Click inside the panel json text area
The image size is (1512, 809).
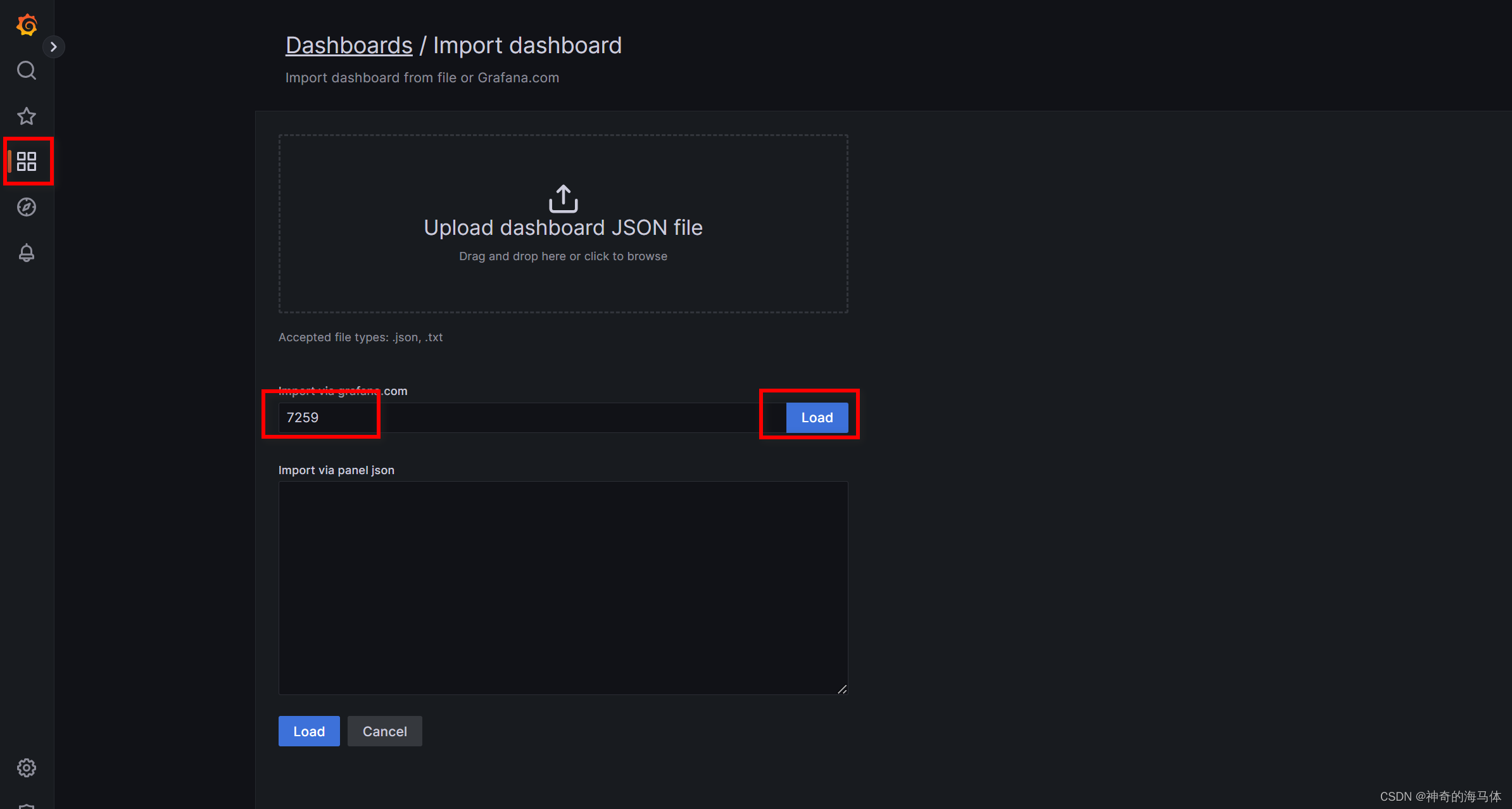pos(563,587)
